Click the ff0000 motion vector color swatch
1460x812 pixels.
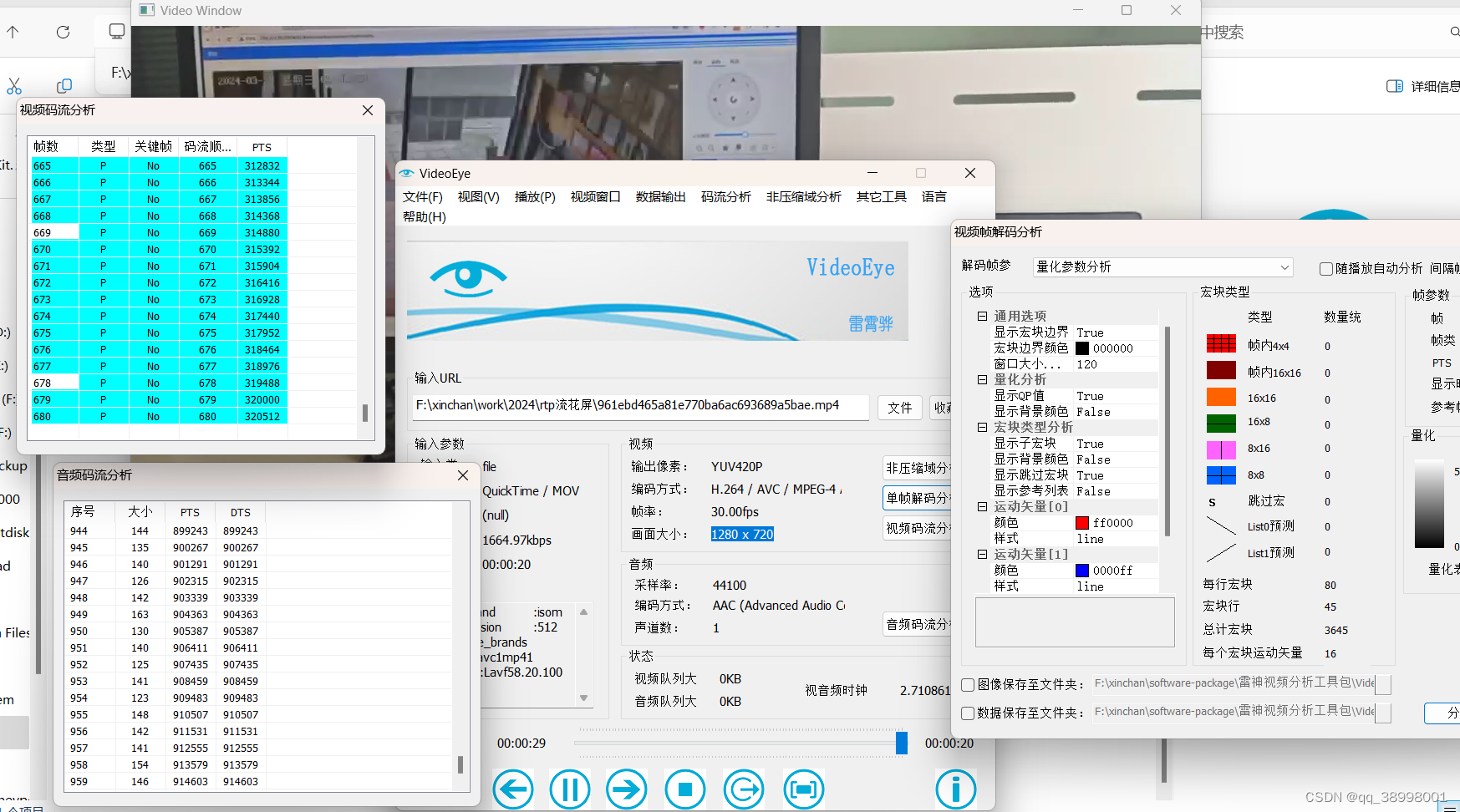[x=1082, y=522]
